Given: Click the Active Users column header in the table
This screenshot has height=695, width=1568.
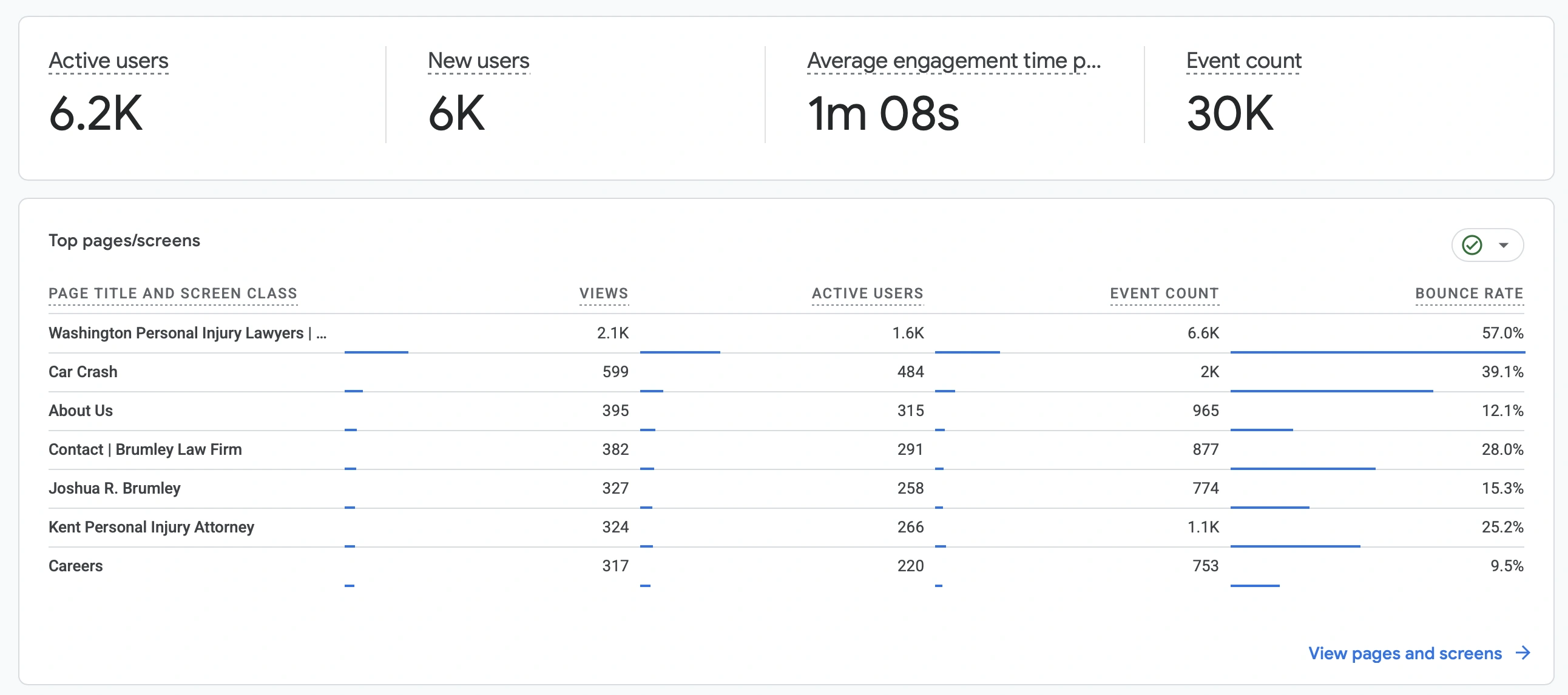Looking at the screenshot, I should click(867, 294).
